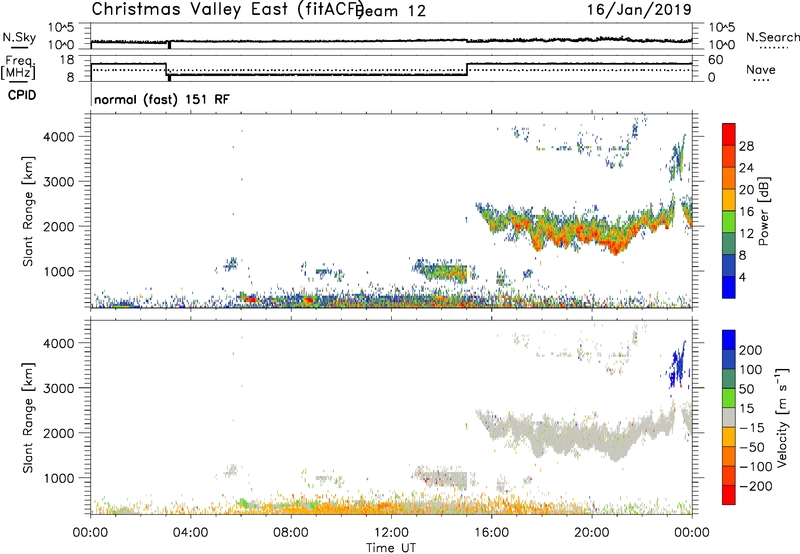Click the 20:00 time axis label
The image size is (800, 554).
click(x=591, y=533)
